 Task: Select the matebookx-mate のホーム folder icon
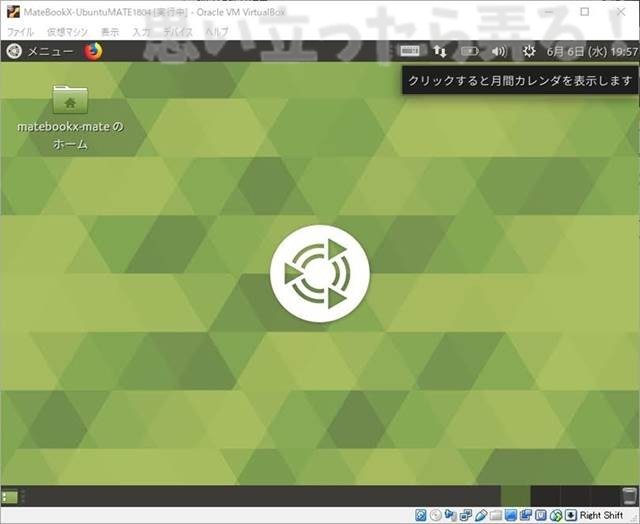tap(70, 117)
